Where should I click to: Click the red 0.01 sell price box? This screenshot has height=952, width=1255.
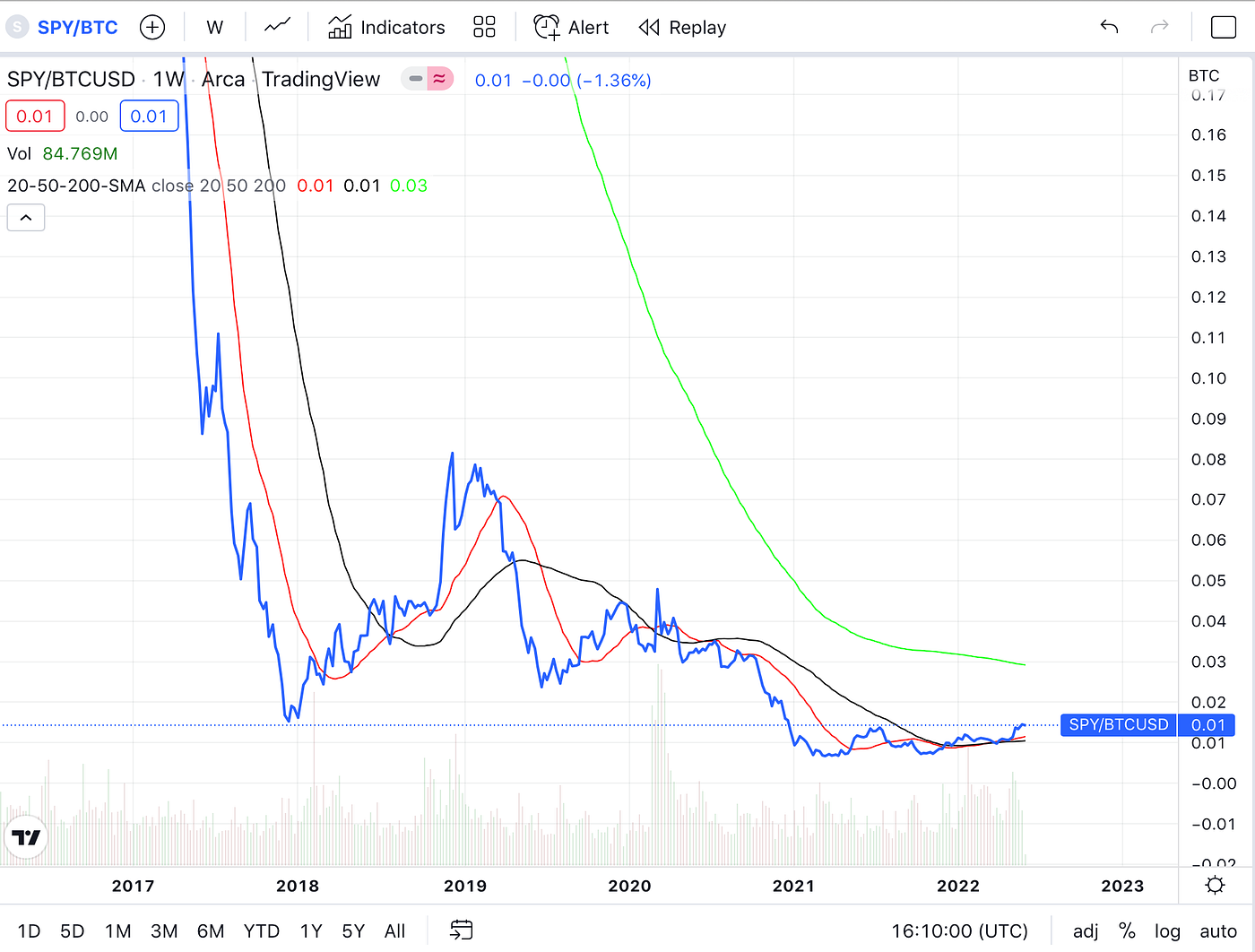(x=35, y=116)
